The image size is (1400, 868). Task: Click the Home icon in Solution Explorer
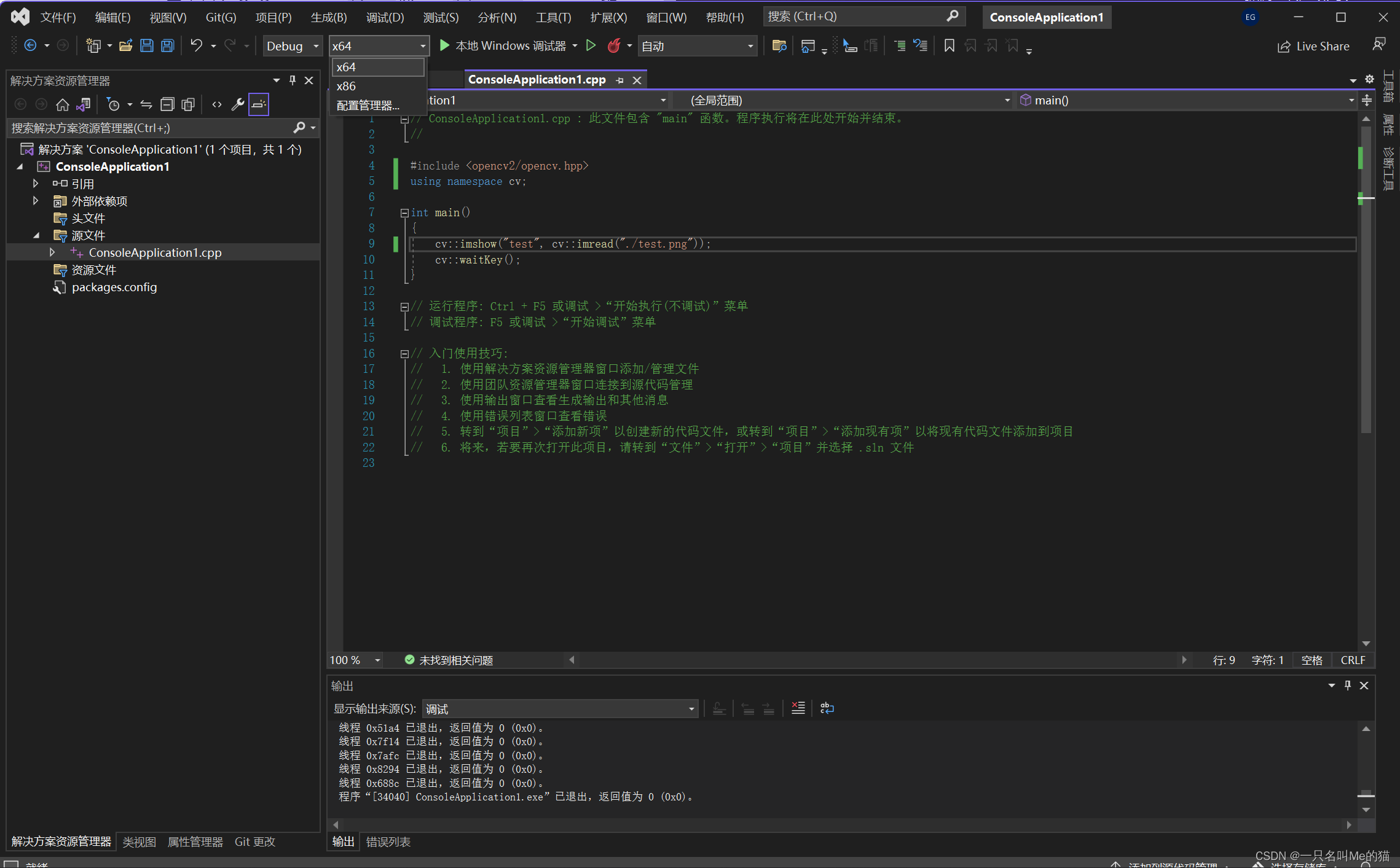62,104
